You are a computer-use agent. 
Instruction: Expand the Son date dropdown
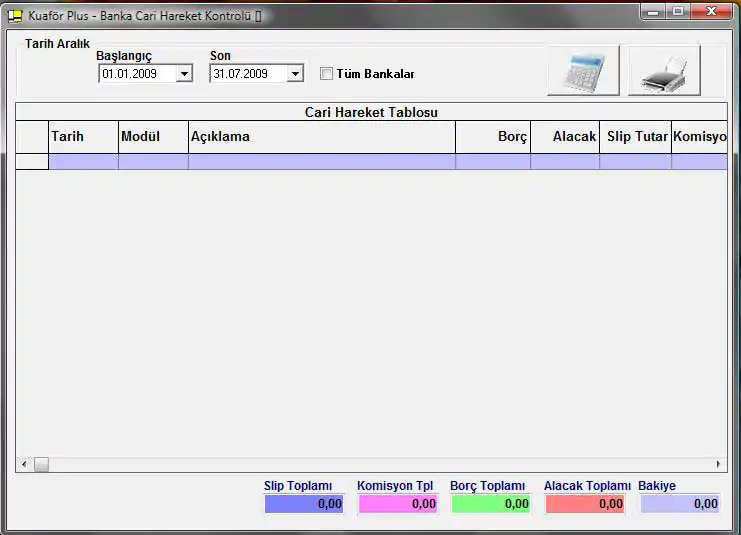tap(295, 74)
